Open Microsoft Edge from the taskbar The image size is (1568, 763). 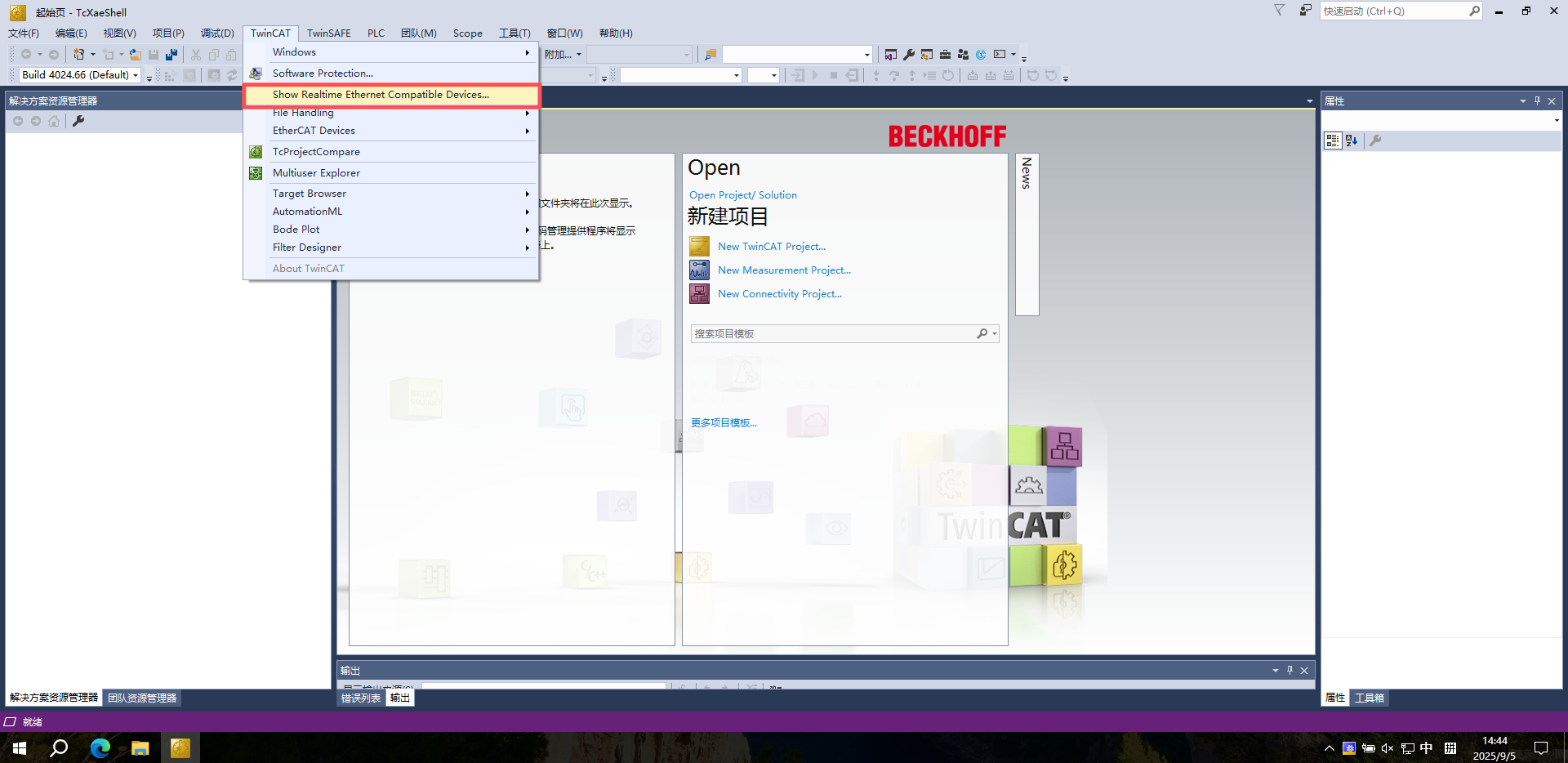click(x=100, y=747)
